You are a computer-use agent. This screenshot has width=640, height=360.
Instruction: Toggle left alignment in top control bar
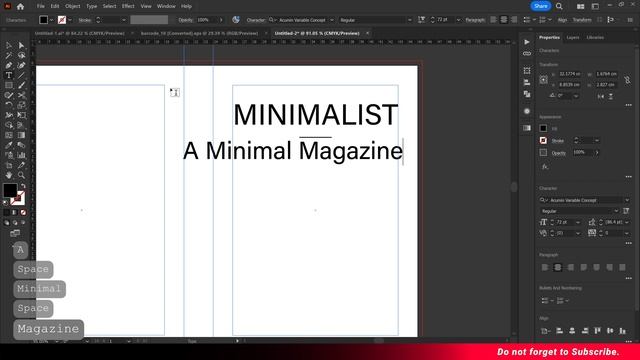493,20
